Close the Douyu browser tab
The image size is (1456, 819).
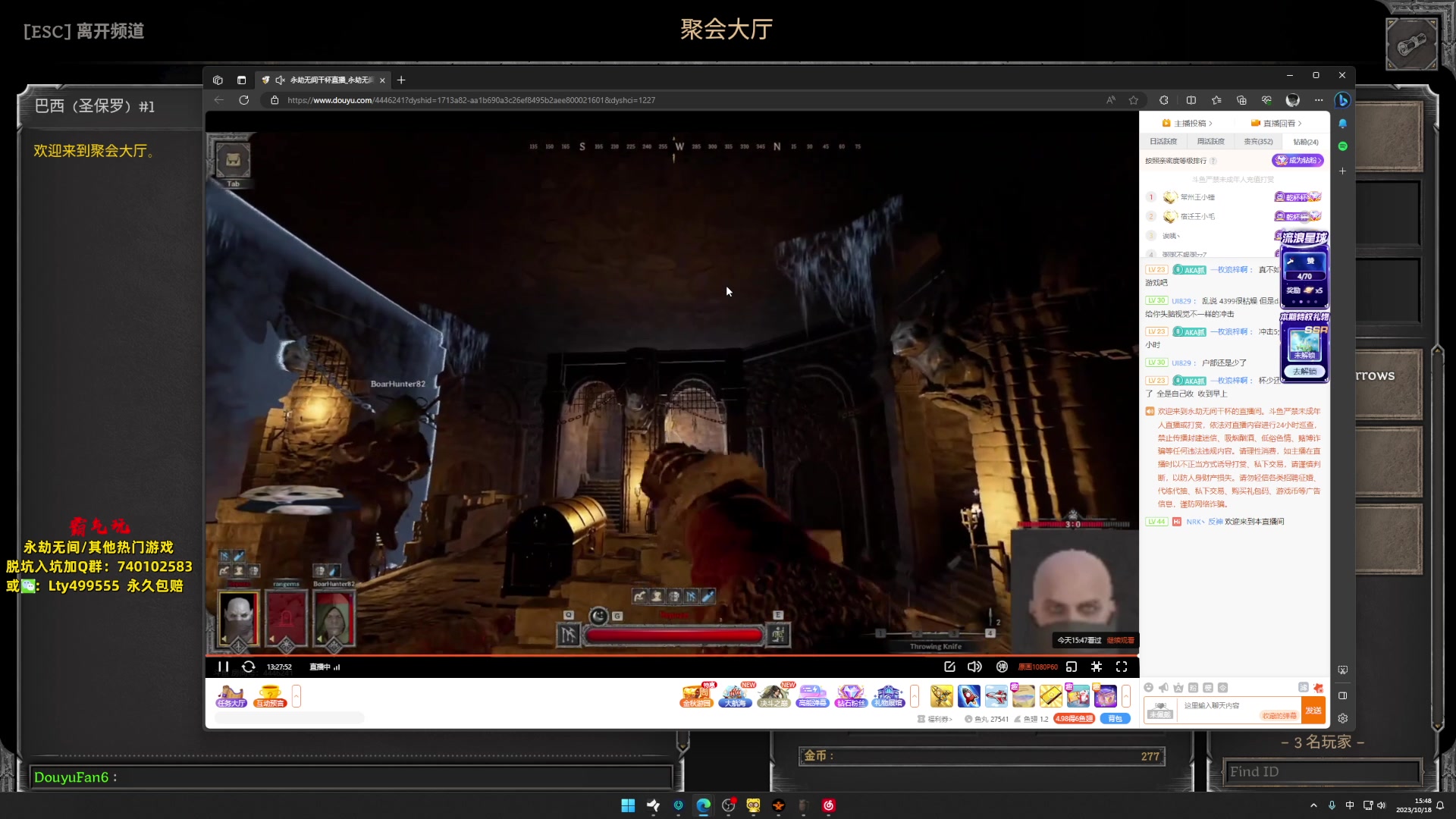(382, 80)
